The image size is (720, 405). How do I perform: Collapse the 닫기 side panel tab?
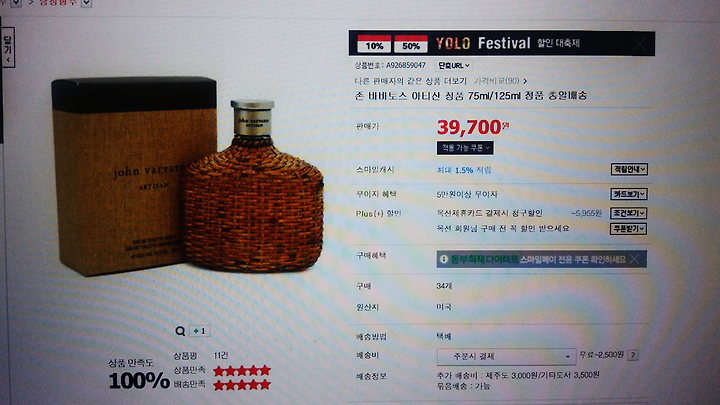[8, 47]
